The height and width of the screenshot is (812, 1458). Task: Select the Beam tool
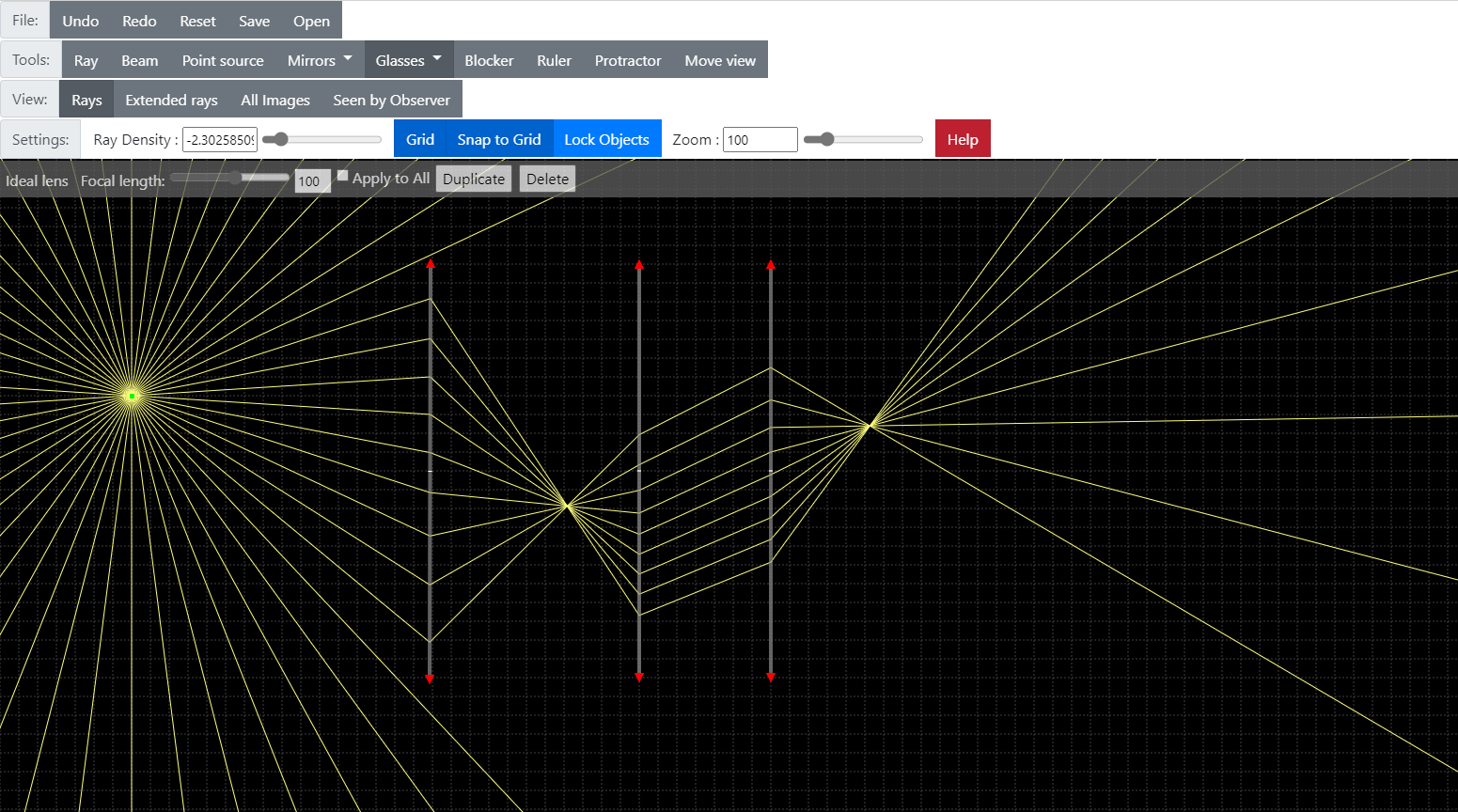coord(139,60)
